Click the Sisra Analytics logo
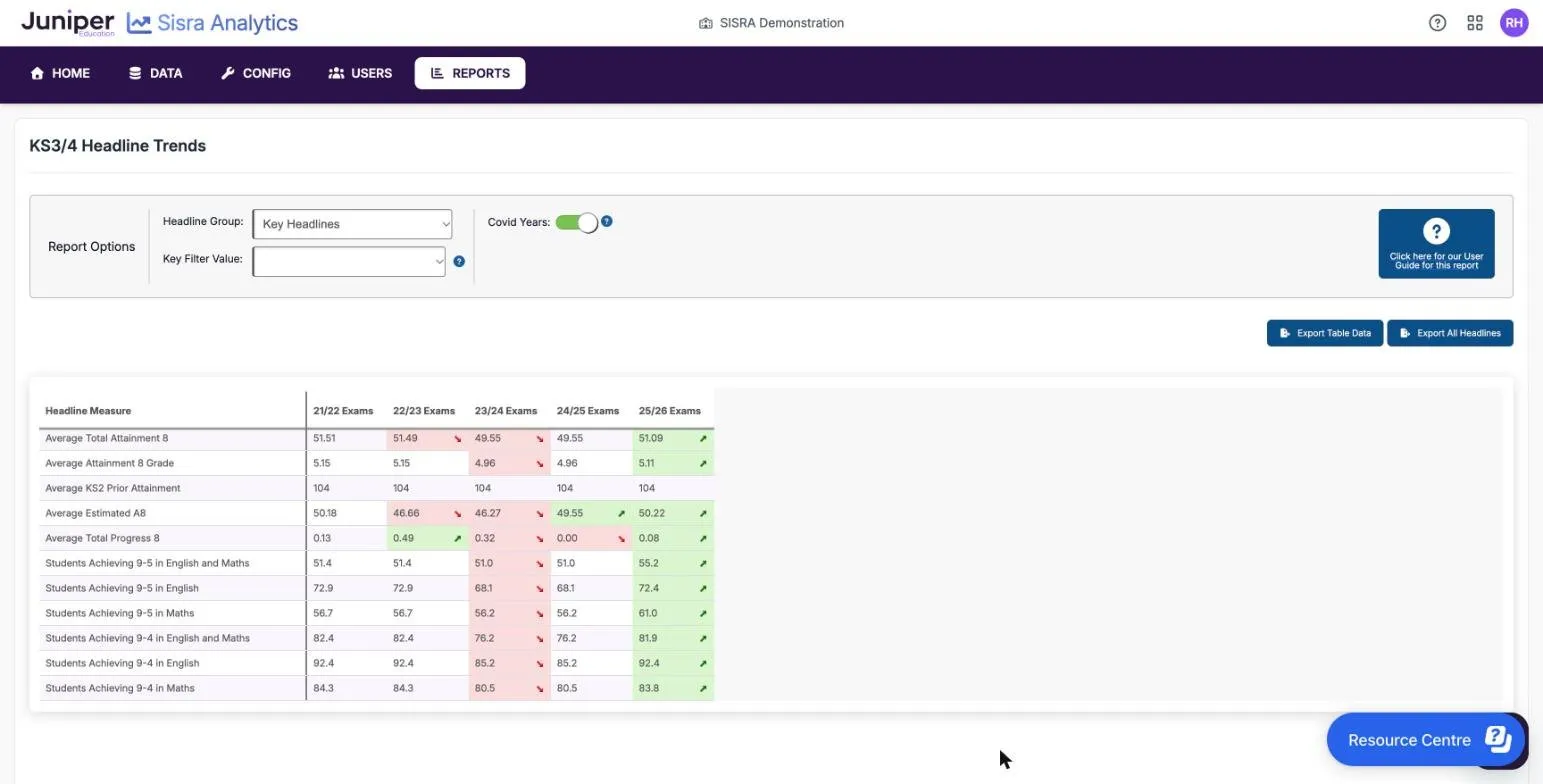The image size is (1543, 784). pyautogui.click(x=212, y=23)
